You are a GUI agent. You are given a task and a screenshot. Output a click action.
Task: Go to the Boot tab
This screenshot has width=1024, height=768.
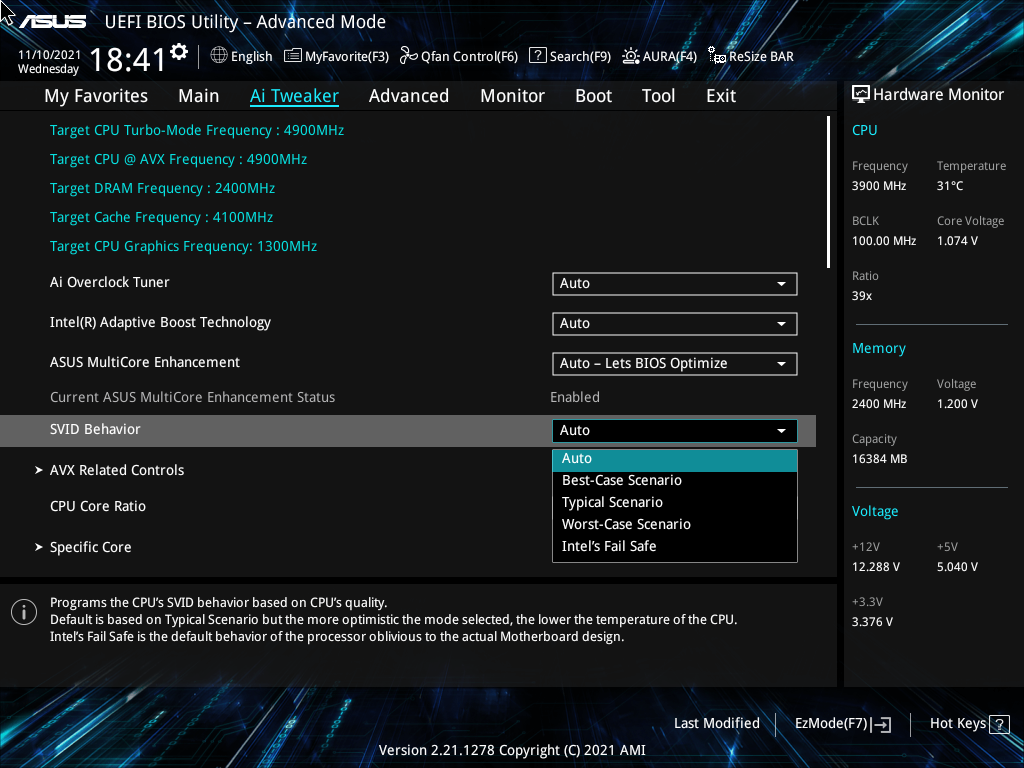(593, 96)
